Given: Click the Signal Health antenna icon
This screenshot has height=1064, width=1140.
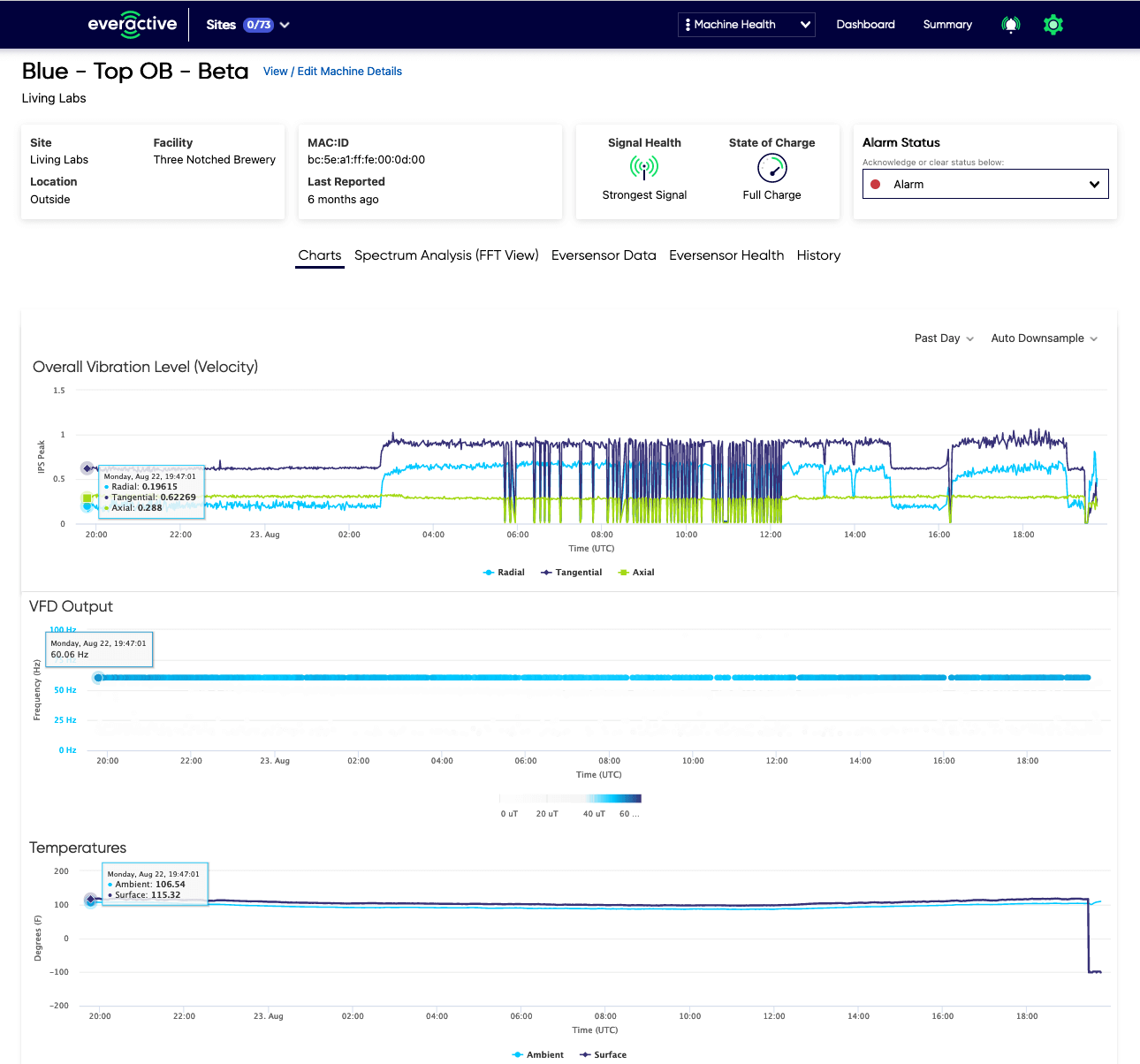Looking at the screenshot, I should click(644, 167).
